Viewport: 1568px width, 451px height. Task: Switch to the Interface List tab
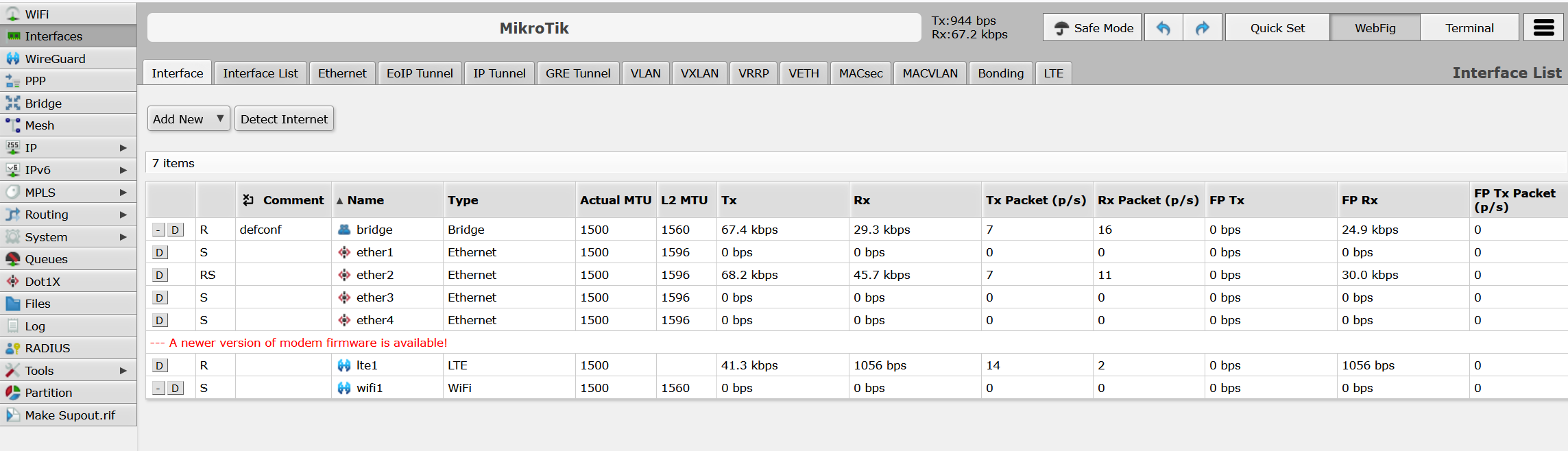[261, 73]
